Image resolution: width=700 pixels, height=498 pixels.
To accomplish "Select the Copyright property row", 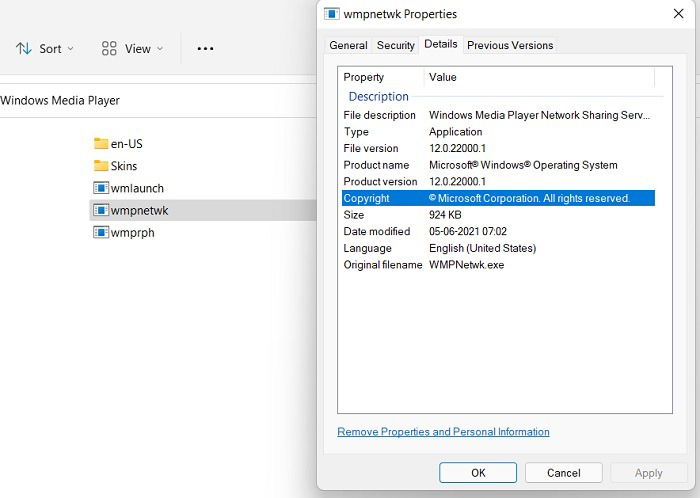I will tap(498, 198).
